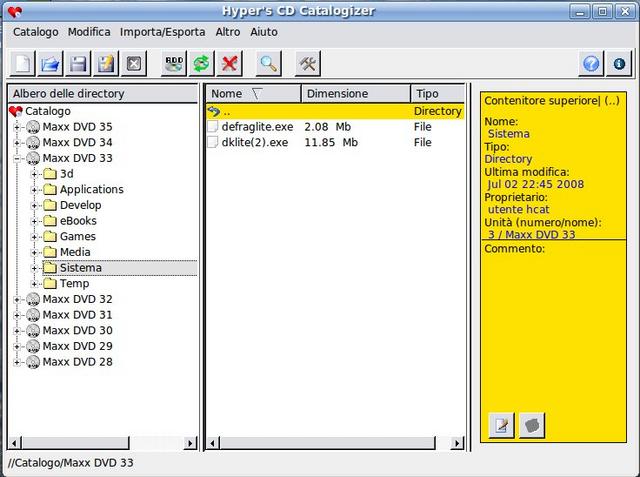640x477 pixels.
Task: Click folder icon of Games
Action: (x=50, y=236)
